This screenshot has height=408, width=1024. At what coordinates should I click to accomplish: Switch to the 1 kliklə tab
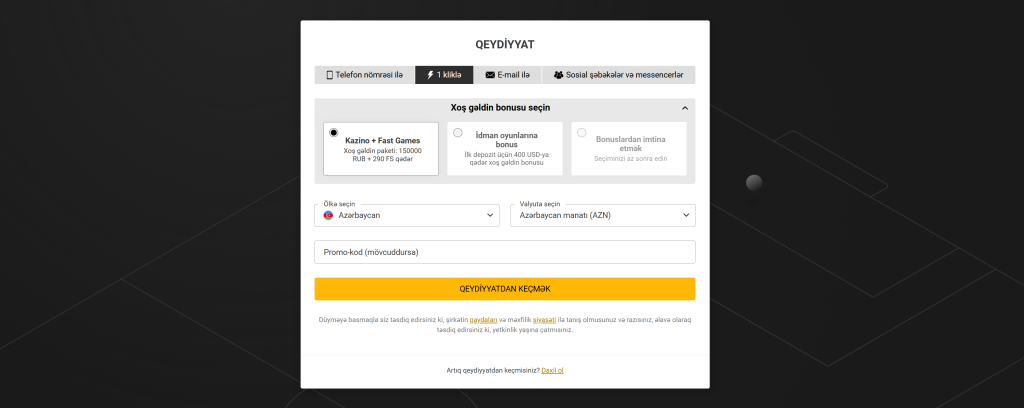[444, 75]
